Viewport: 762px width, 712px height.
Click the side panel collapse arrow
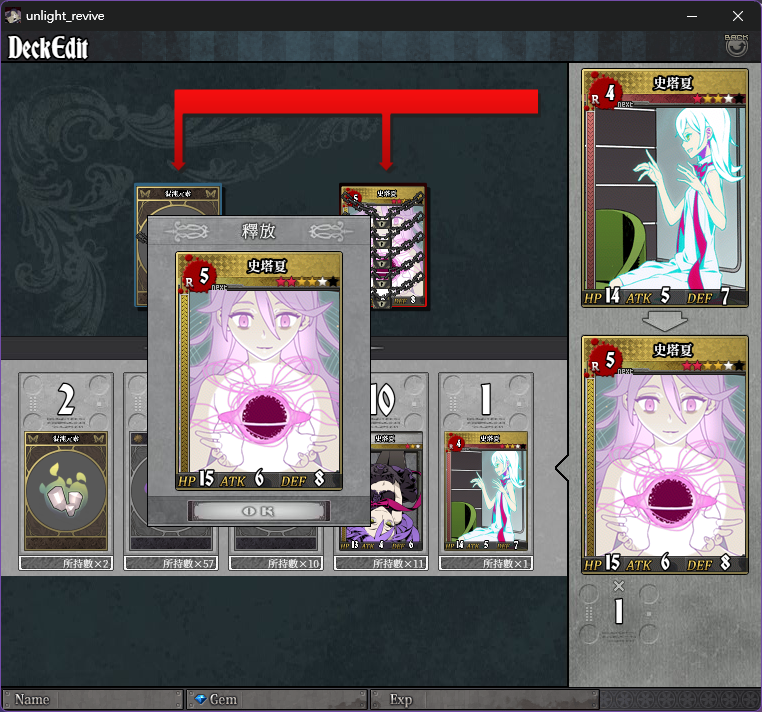562,468
